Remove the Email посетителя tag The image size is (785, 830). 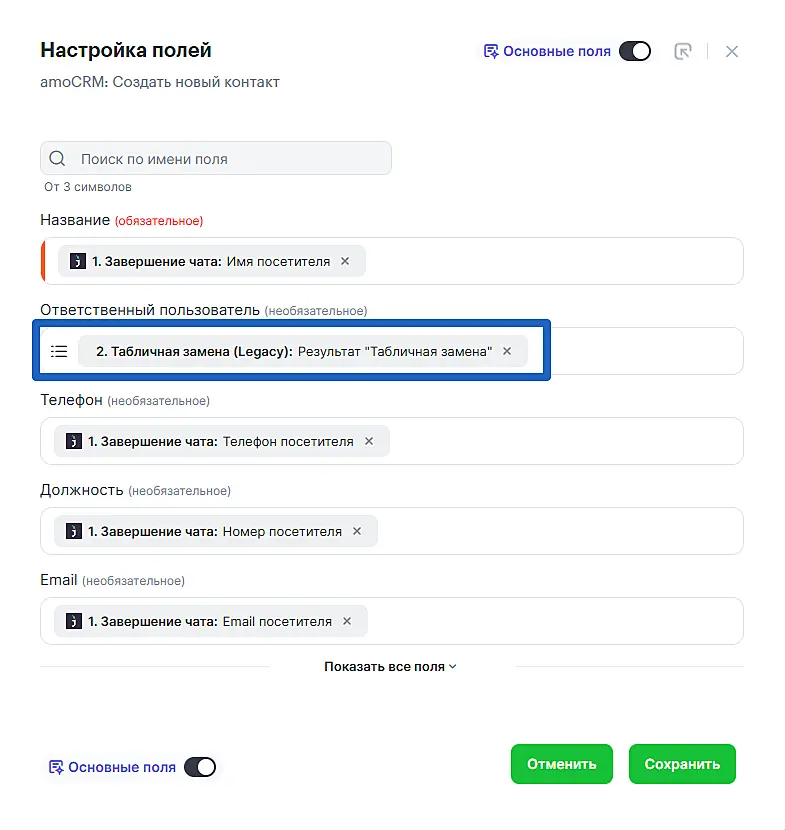tap(347, 621)
